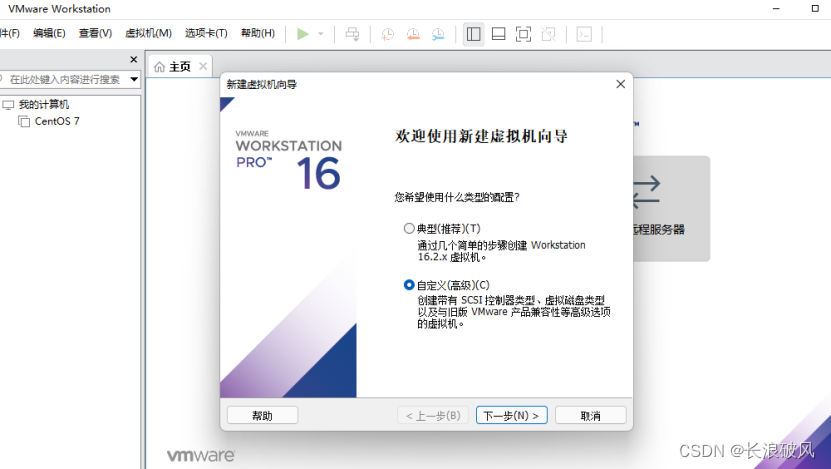The image size is (831, 469).
Task: Click the library search input field
Action: [x=64, y=79]
